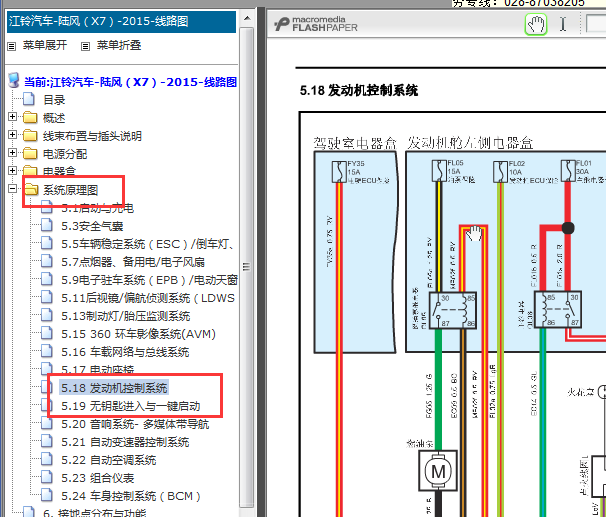Image resolution: width=606 pixels, height=517 pixels.
Task: Click the FL01 30A fuse symbol
Action: 568,171
